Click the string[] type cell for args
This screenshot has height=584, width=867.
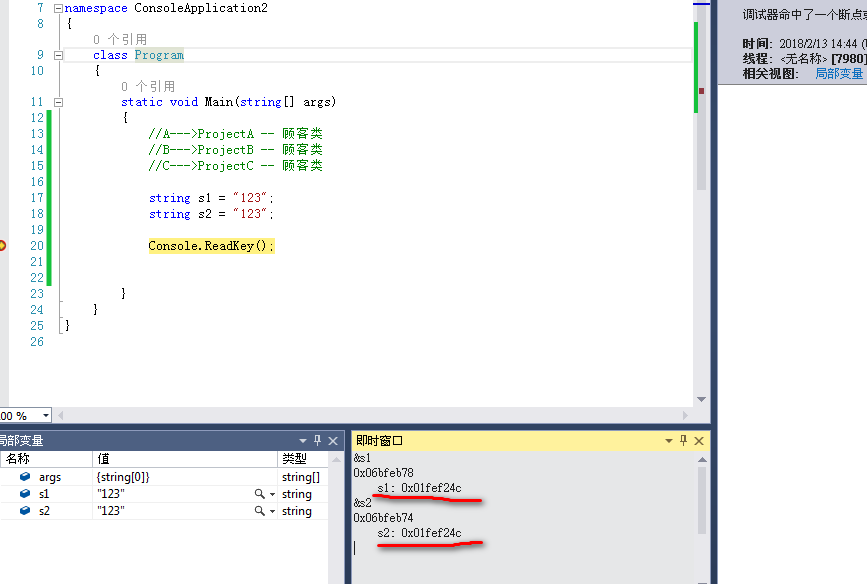(x=301, y=477)
